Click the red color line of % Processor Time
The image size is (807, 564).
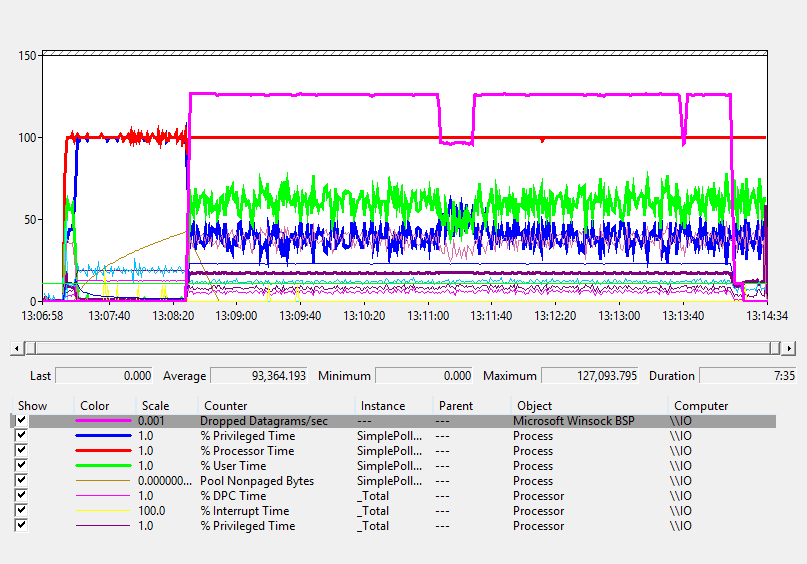pos(103,451)
